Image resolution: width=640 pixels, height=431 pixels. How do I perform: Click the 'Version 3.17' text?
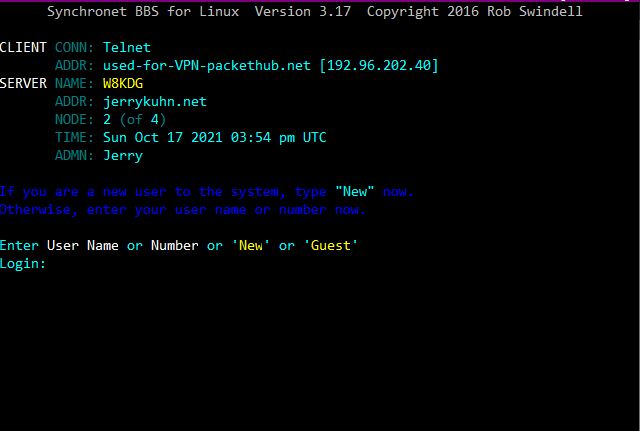pos(302,11)
